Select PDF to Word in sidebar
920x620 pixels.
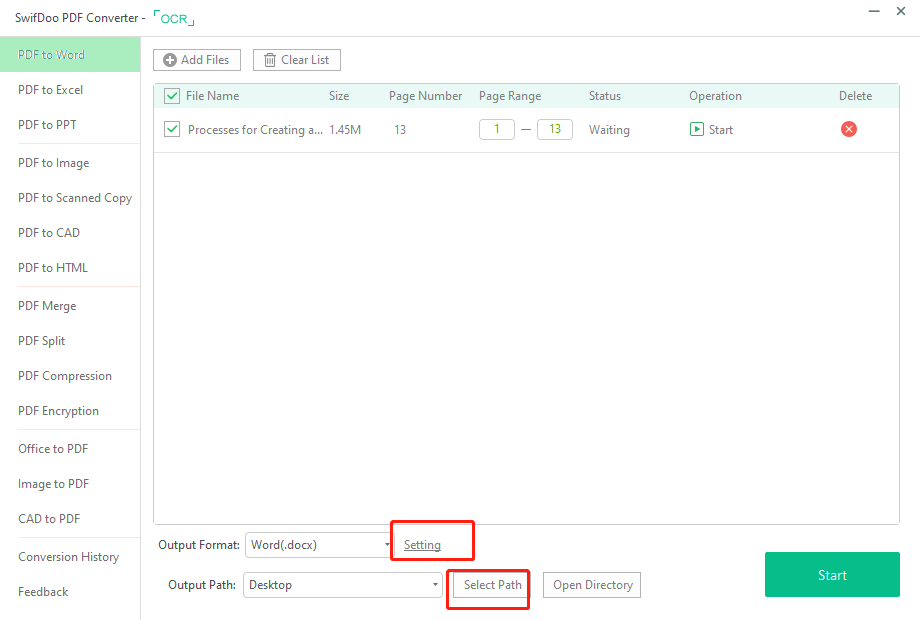tap(70, 55)
